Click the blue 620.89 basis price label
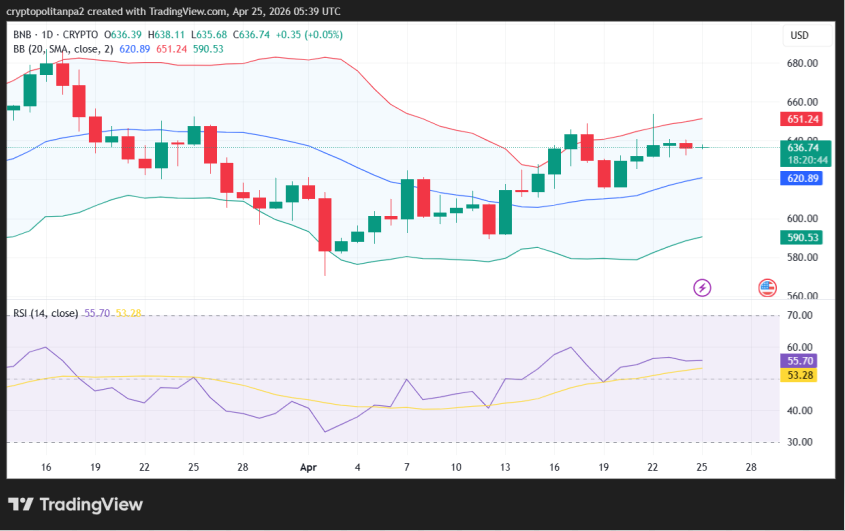 pos(804,178)
